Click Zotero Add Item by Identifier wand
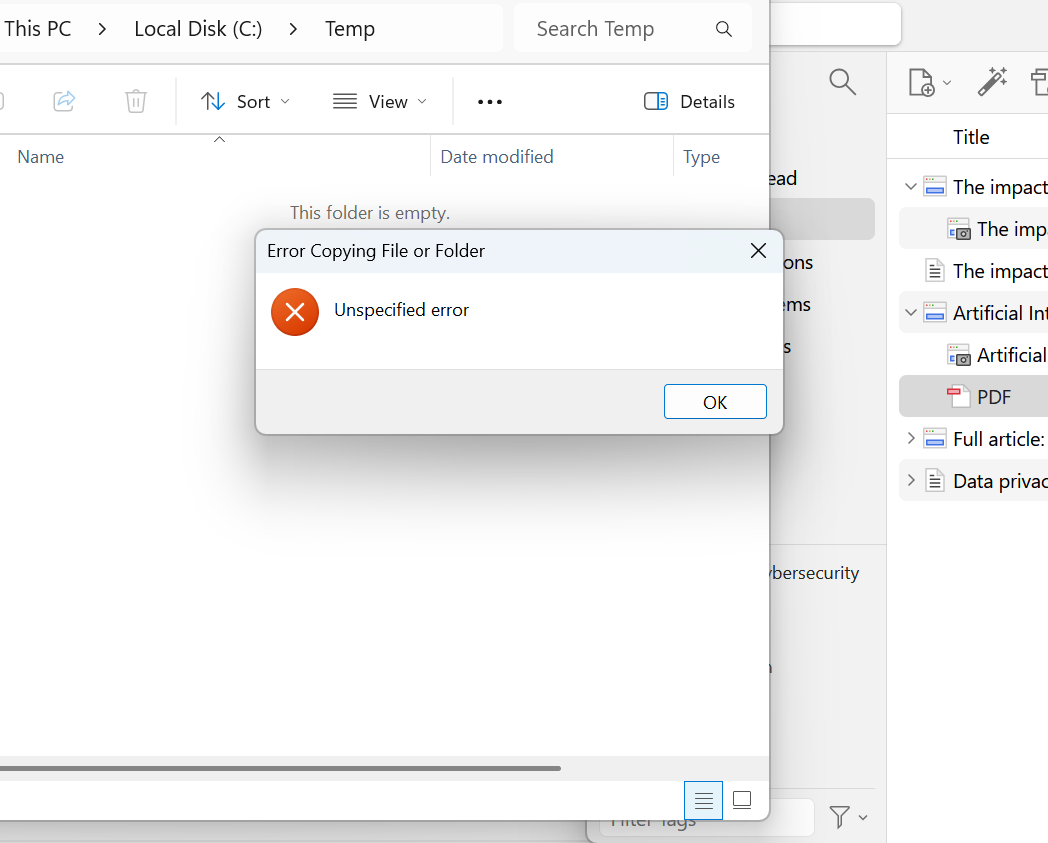The height and width of the screenshot is (843, 1048). 993,82
